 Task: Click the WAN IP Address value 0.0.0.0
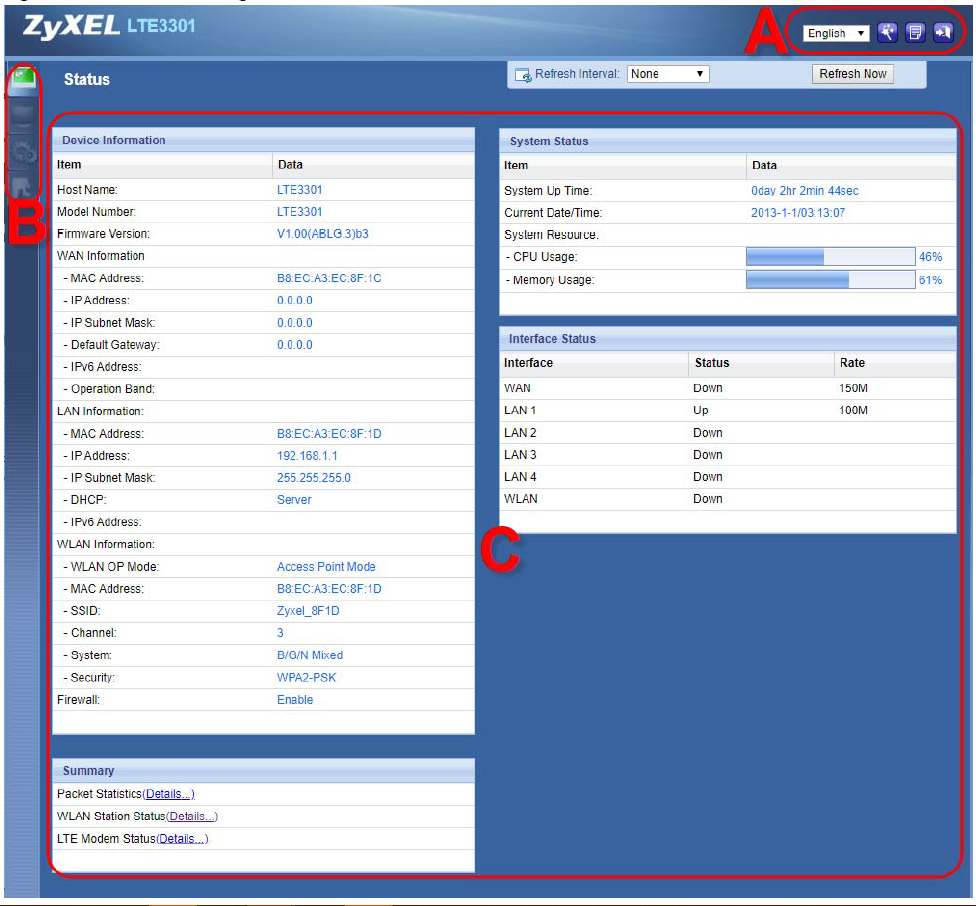click(294, 301)
